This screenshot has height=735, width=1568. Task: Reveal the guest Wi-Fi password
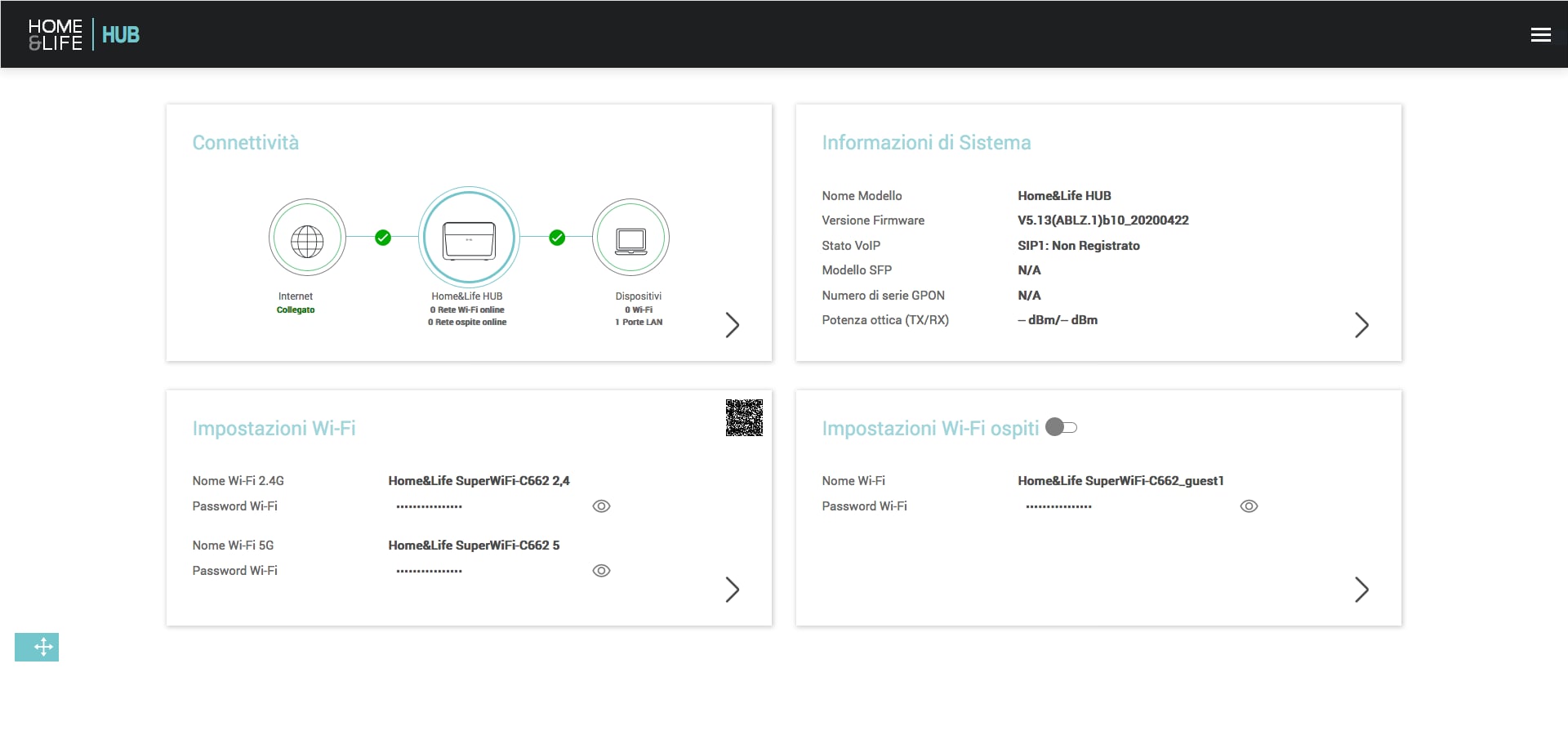click(1249, 506)
